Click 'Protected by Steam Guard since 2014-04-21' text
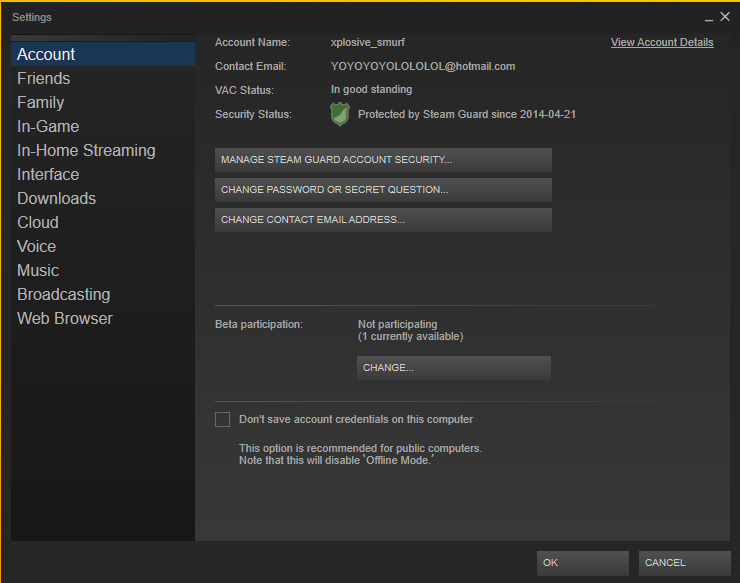This screenshot has width=740, height=583. 467,114
